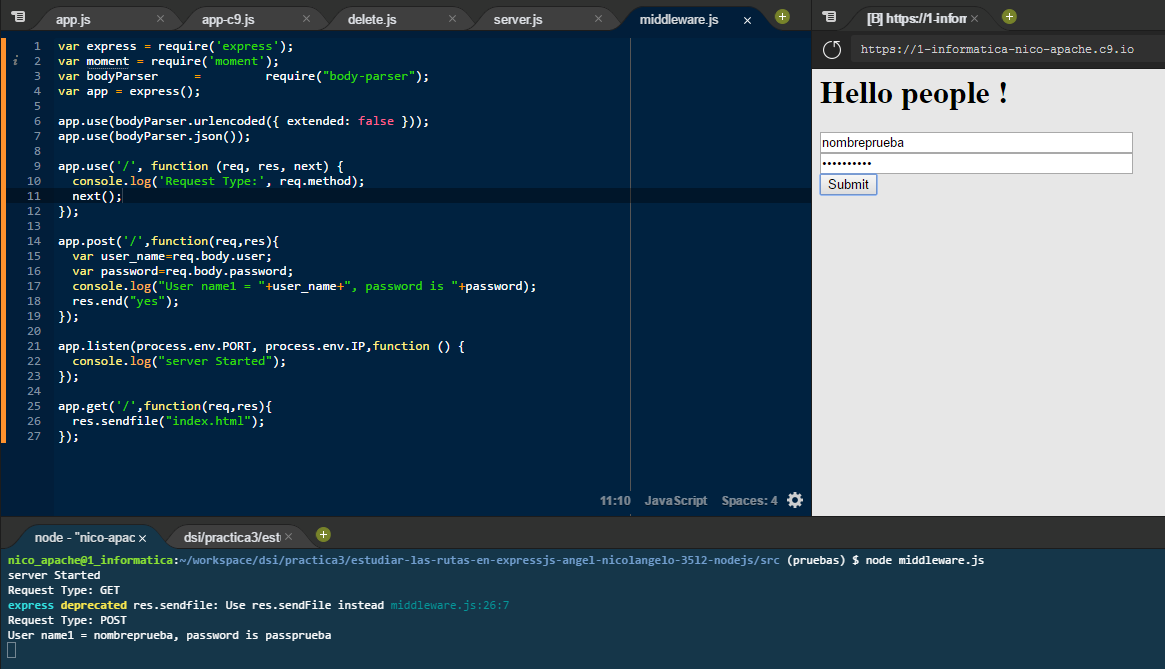Click line number 14 in the gutter
The height and width of the screenshot is (669, 1165).
coord(33,241)
